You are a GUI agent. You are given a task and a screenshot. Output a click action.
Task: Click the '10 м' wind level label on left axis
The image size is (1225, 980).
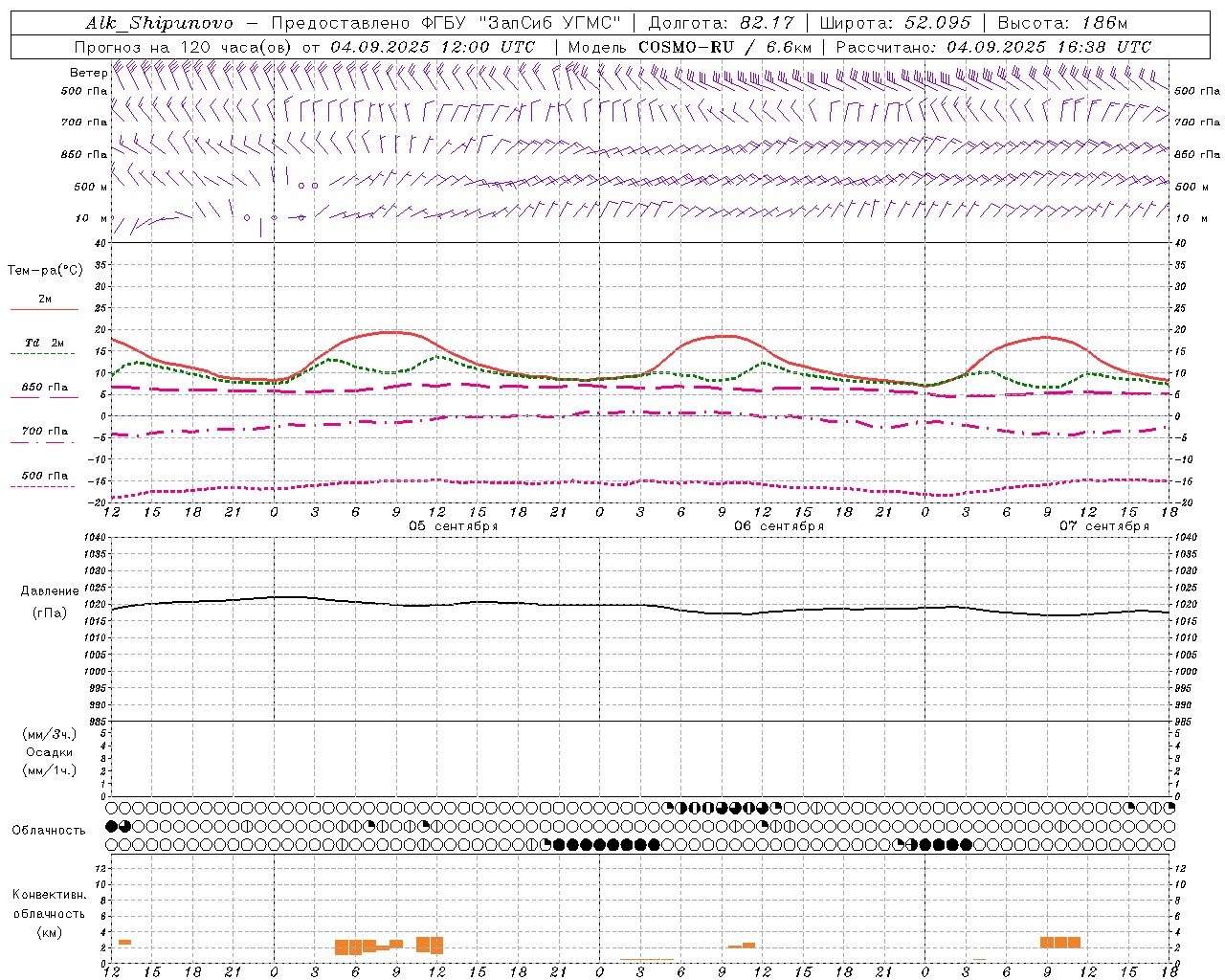pos(92,218)
